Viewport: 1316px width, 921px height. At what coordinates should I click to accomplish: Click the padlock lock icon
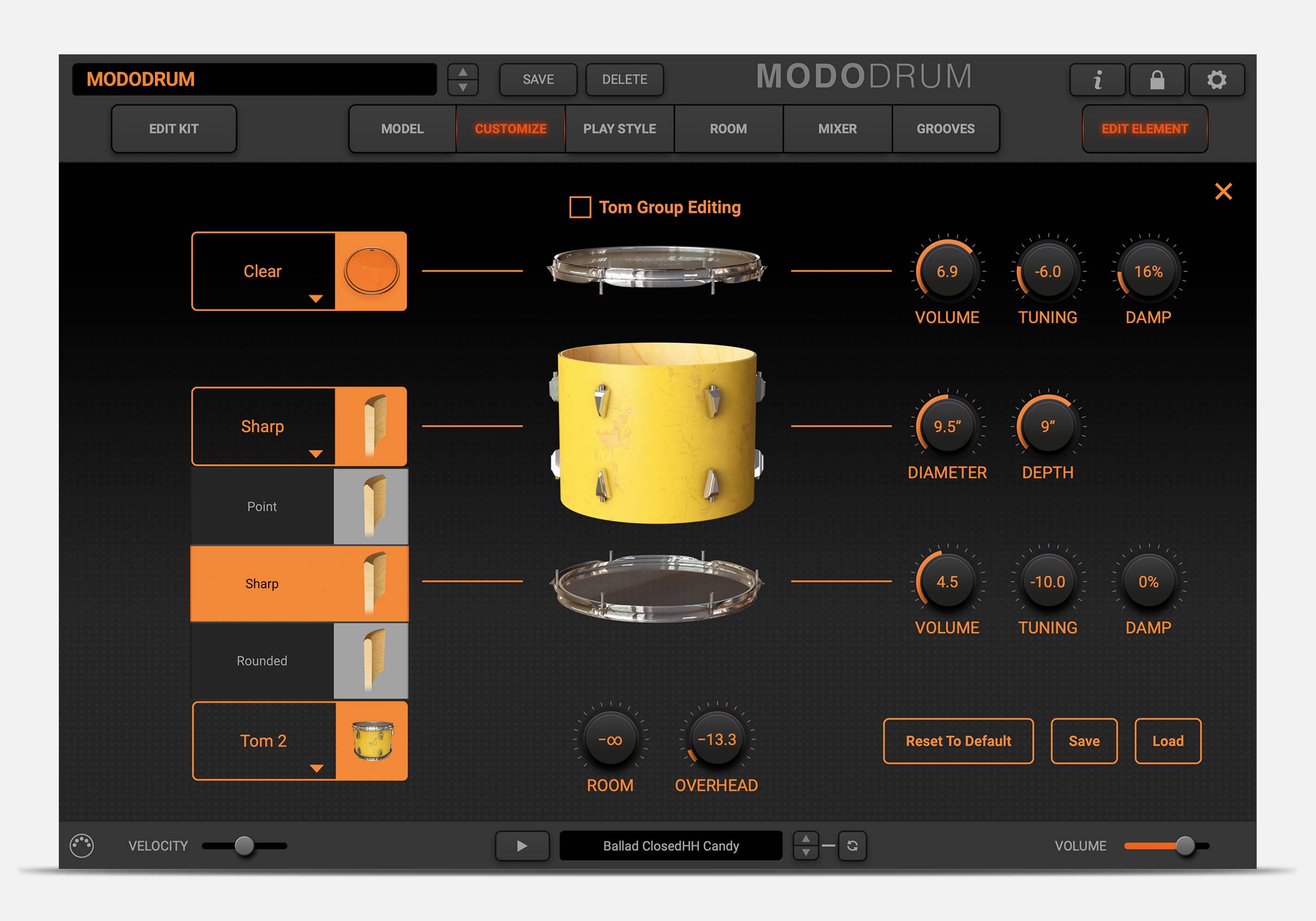(1157, 80)
